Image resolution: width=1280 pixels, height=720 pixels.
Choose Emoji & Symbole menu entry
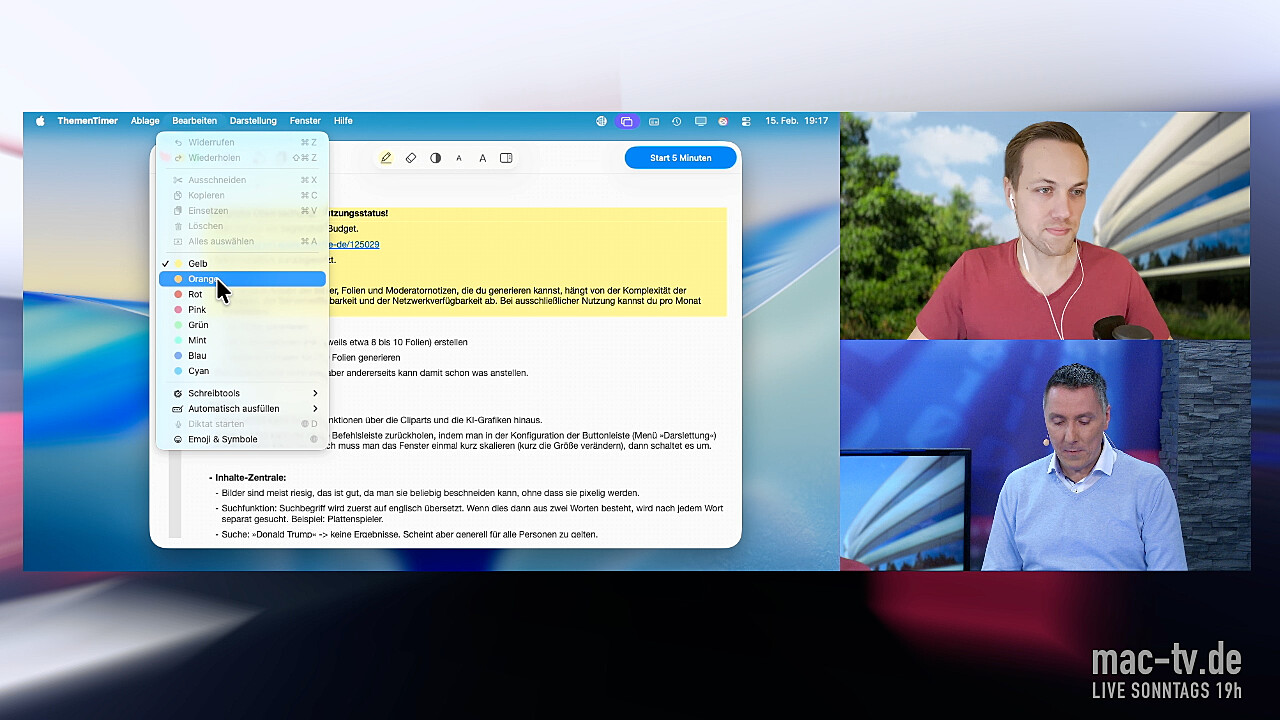pos(222,439)
